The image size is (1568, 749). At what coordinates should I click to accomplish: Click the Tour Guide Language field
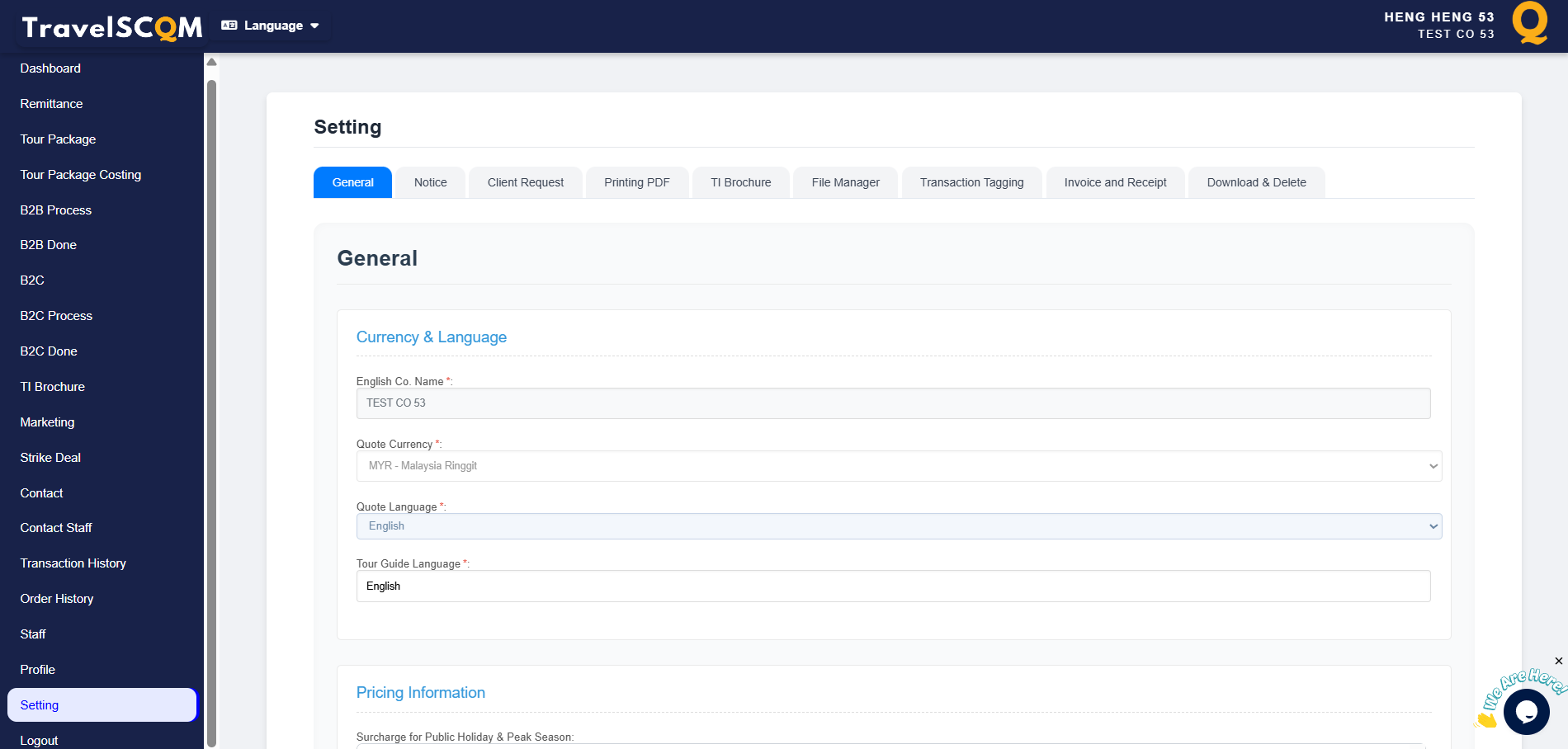coord(893,586)
